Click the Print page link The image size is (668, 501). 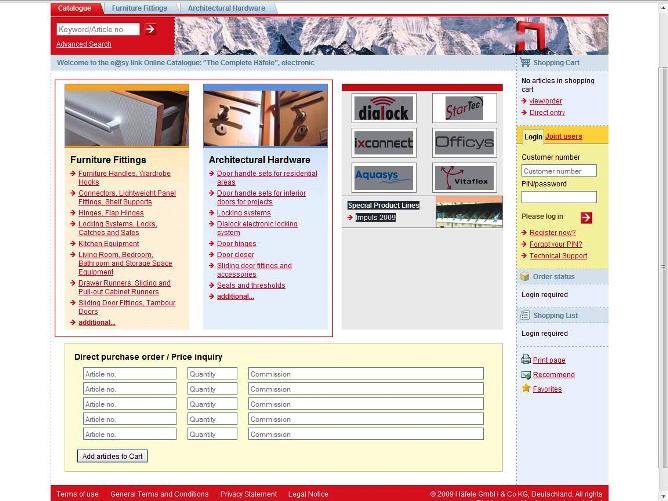[x=549, y=360]
